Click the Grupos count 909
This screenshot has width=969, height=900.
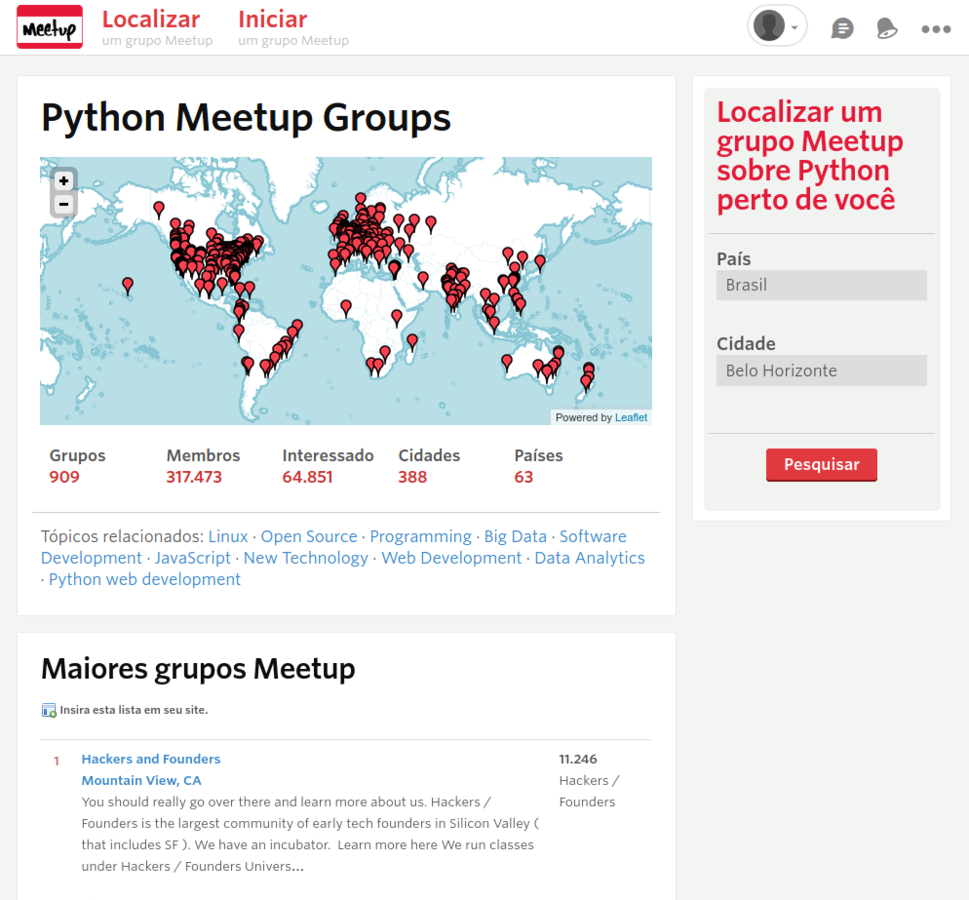tap(64, 477)
